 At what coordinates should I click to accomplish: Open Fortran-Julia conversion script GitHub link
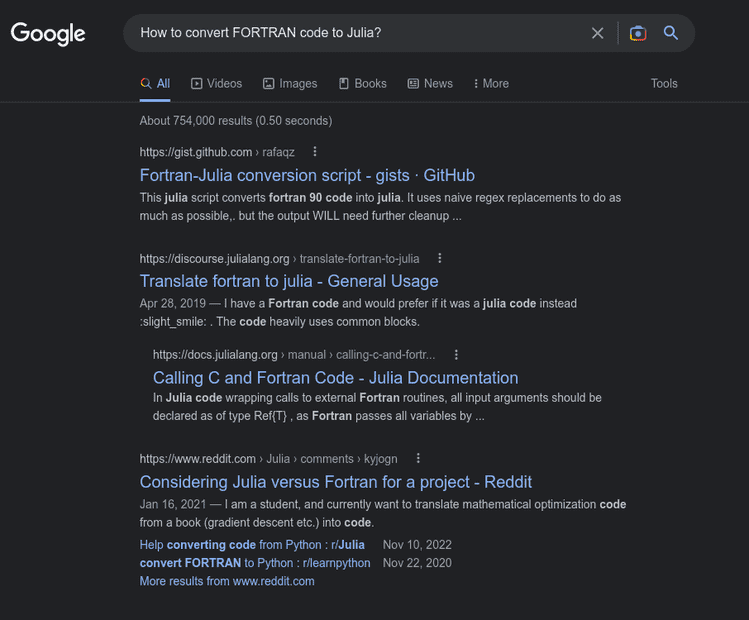[x=307, y=175]
